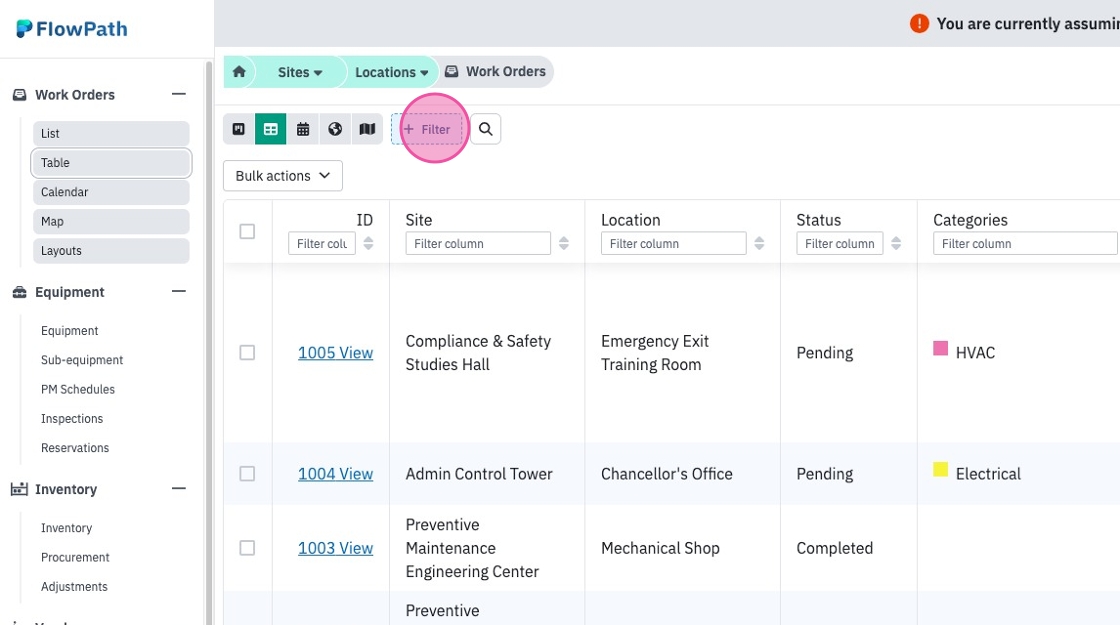Select work order 1003 checkbox
The image size is (1120, 625).
tap(247, 548)
